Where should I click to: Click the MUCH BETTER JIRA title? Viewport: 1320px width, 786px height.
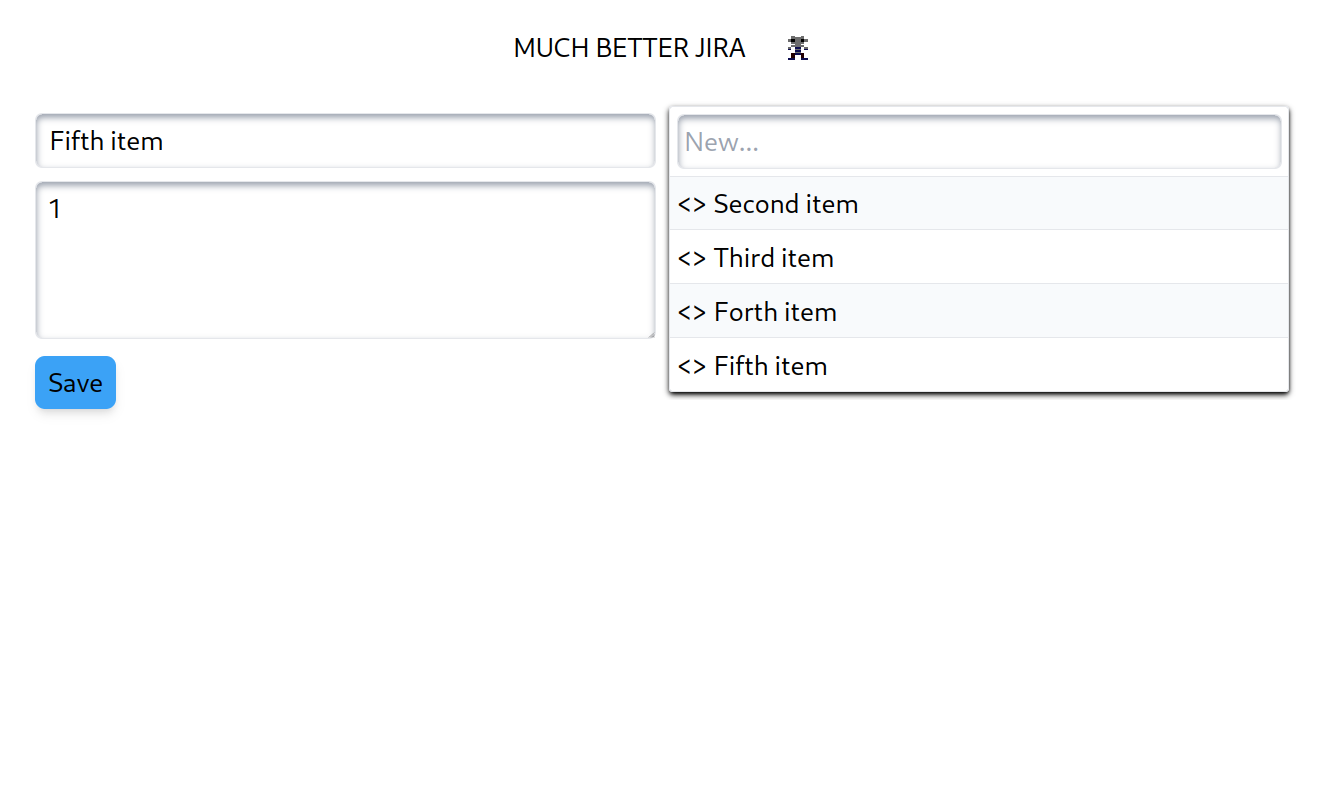629,48
